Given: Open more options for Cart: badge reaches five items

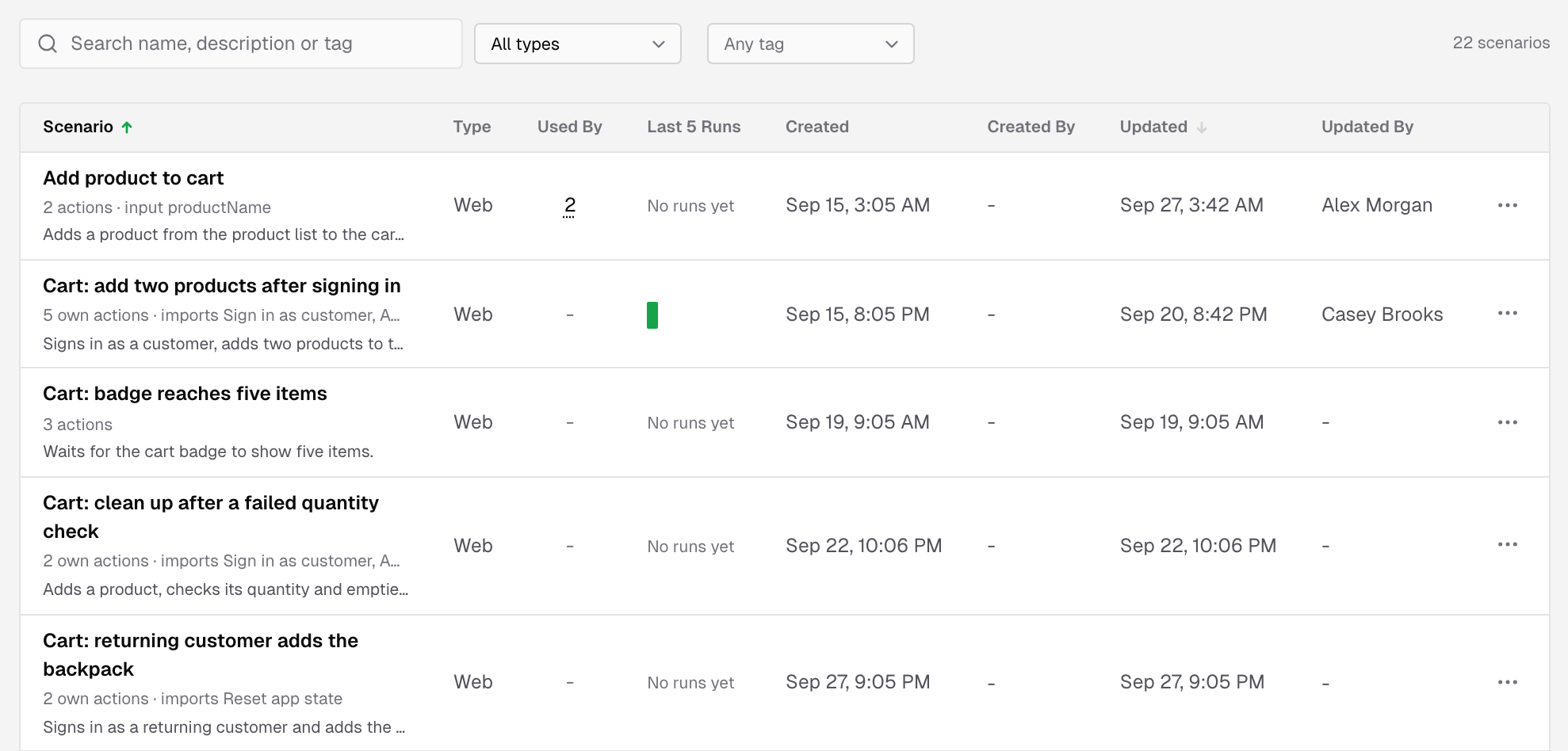Looking at the screenshot, I should [1507, 422].
